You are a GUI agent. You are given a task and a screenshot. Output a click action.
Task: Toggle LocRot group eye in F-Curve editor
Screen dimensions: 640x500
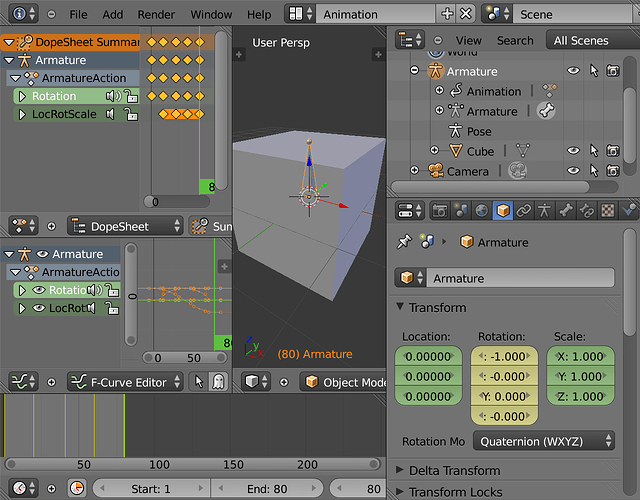coord(39,308)
